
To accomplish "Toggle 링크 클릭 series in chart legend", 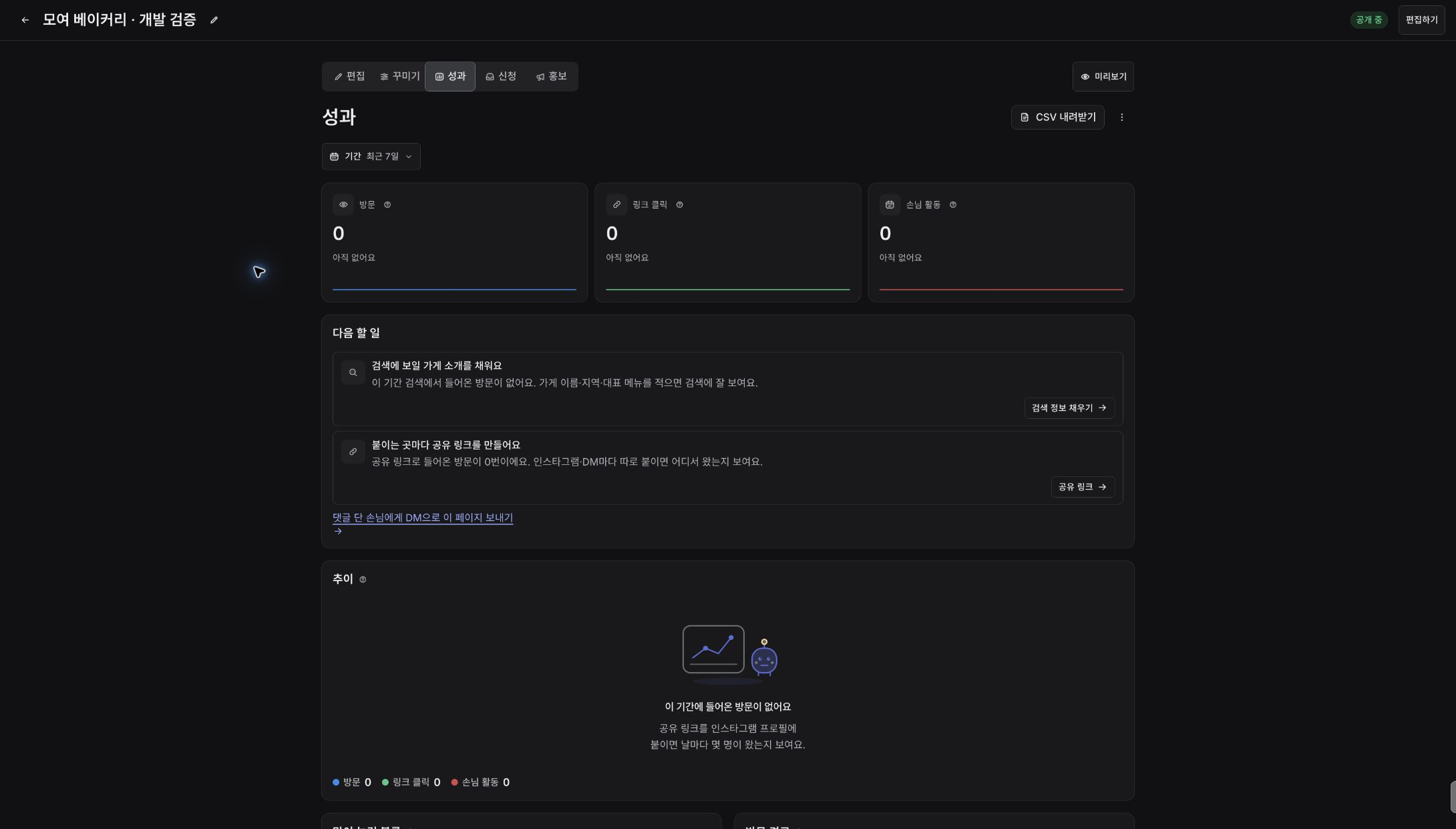I will click(x=411, y=782).
